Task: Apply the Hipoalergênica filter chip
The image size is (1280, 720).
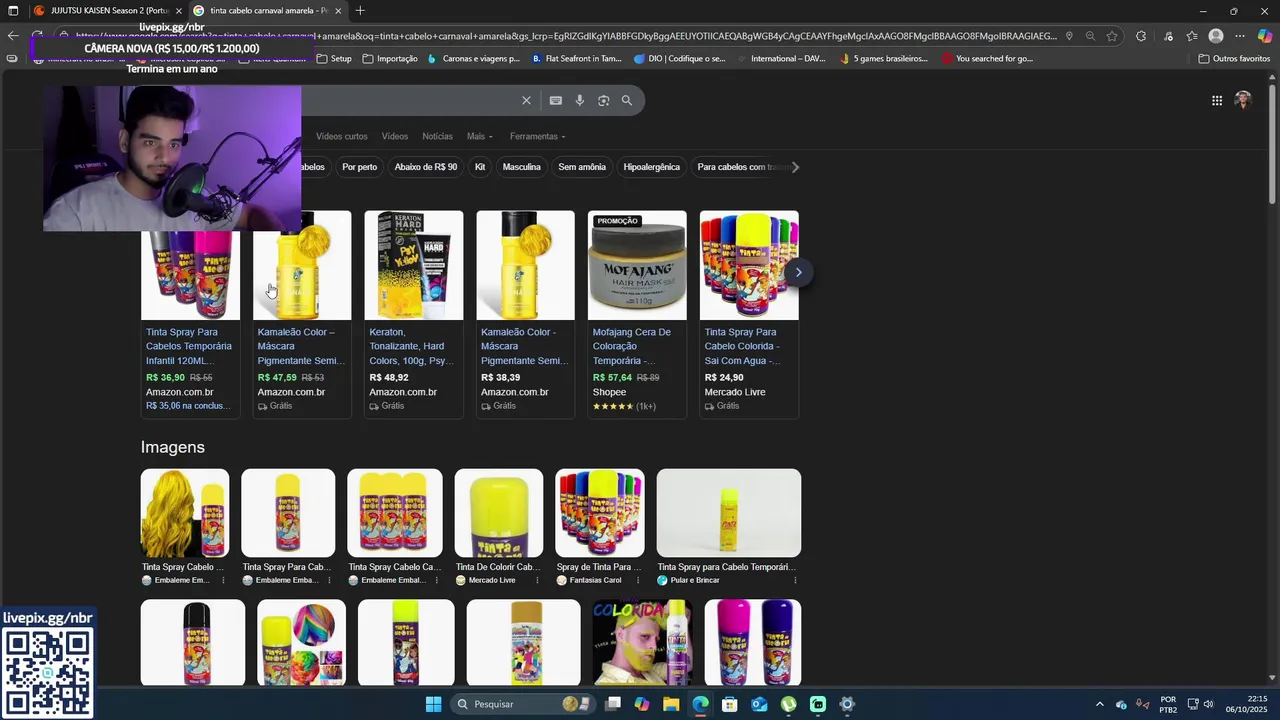Action: [652, 167]
